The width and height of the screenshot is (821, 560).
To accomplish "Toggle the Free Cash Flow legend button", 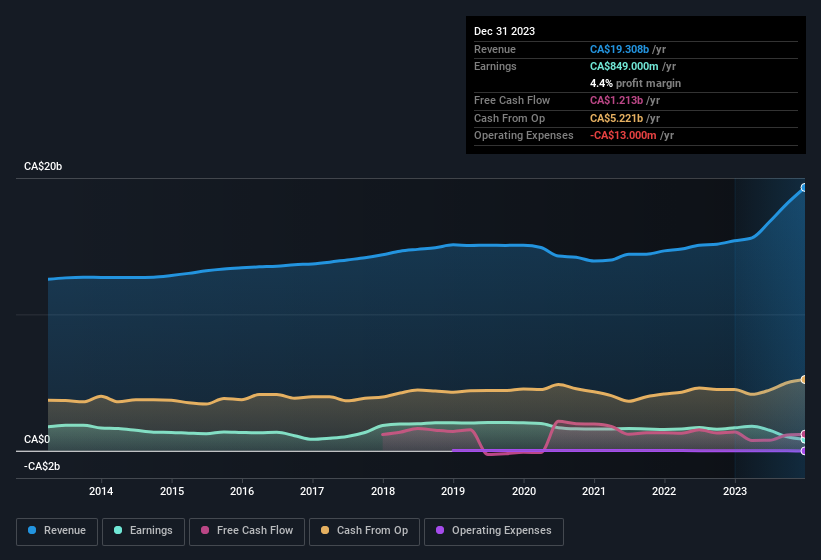I will (247, 531).
